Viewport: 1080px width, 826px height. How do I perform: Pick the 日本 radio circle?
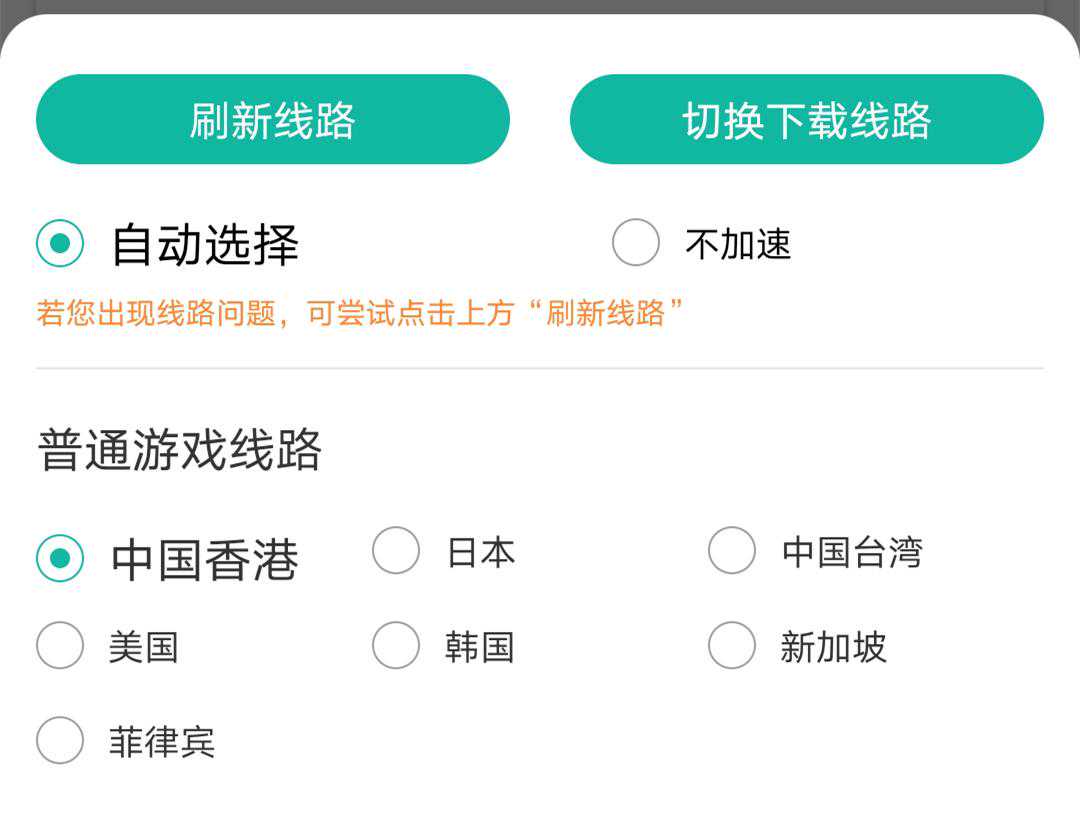point(396,551)
